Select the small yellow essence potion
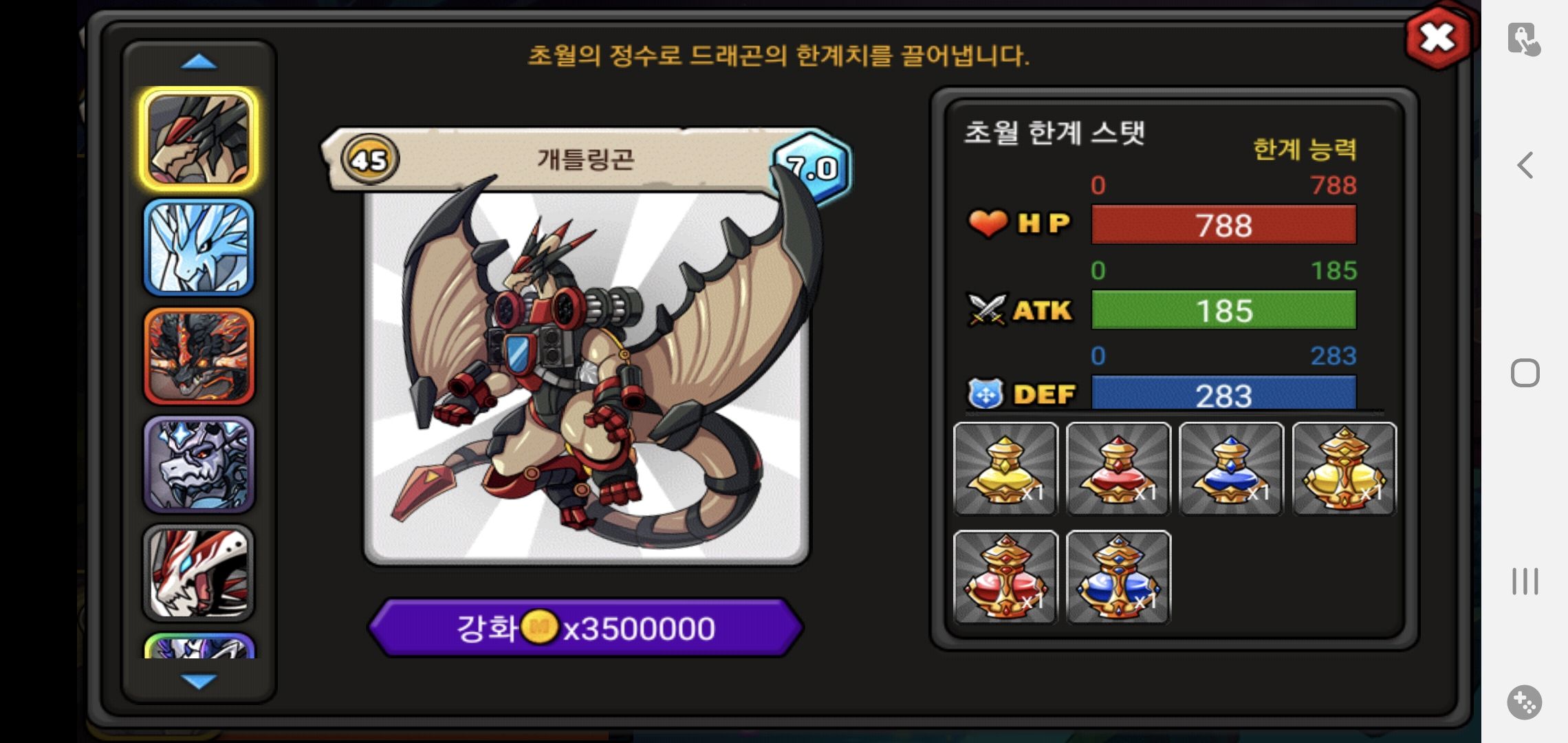The width and height of the screenshot is (1568, 743). pos(1005,469)
